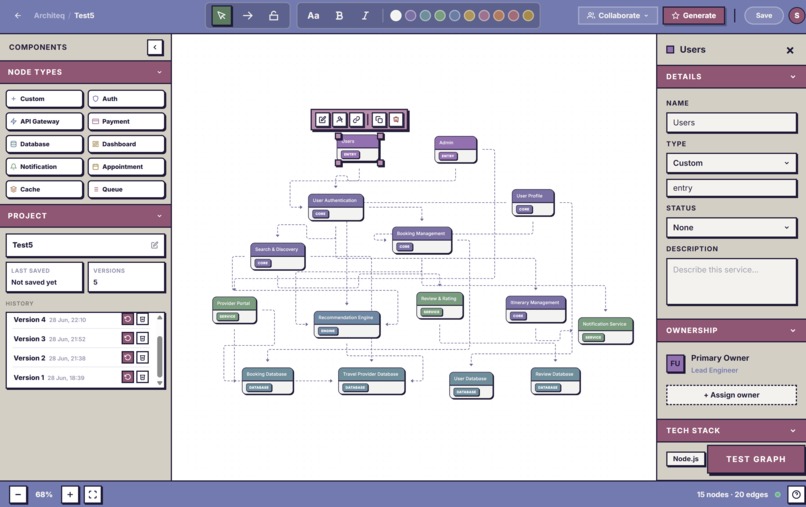Edit the selected Users node
This screenshot has width=806, height=507.
pyautogui.click(x=322, y=120)
